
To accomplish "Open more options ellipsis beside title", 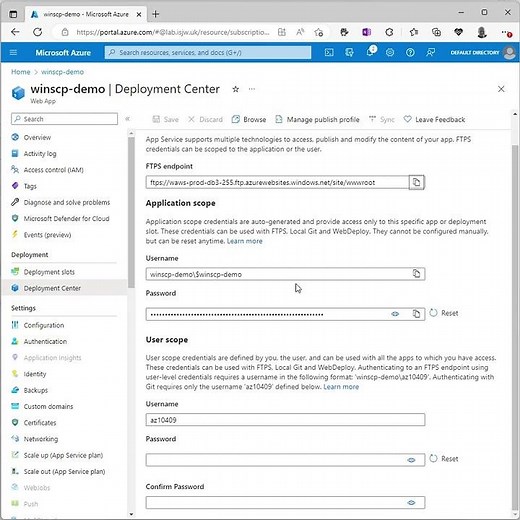I will pyautogui.click(x=252, y=89).
